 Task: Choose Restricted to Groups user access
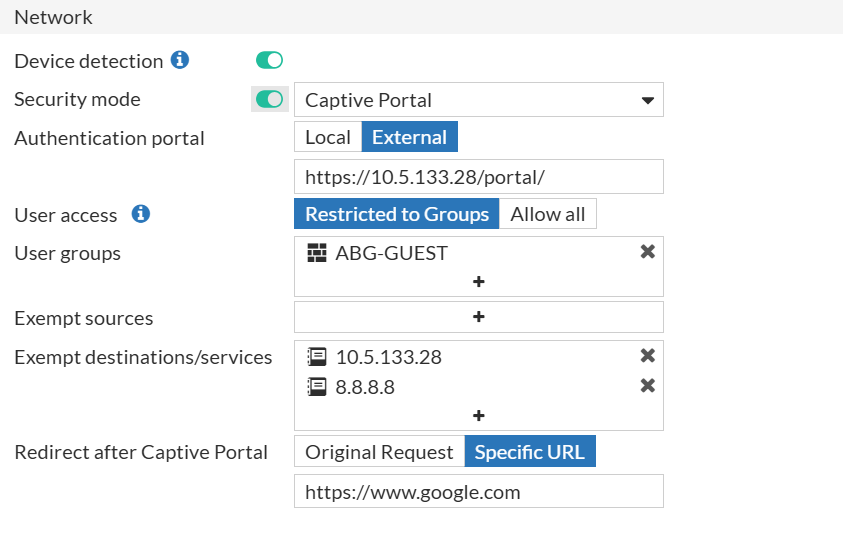tap(396, 214)
